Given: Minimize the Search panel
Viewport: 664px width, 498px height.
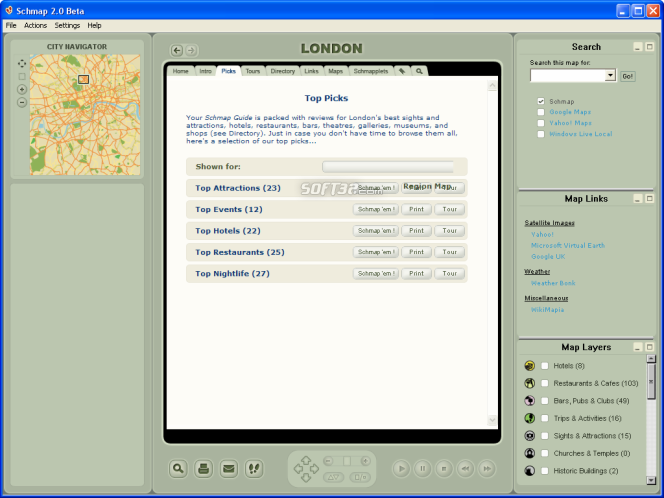Looking at the screenshot, I should (x=638, y=47).
